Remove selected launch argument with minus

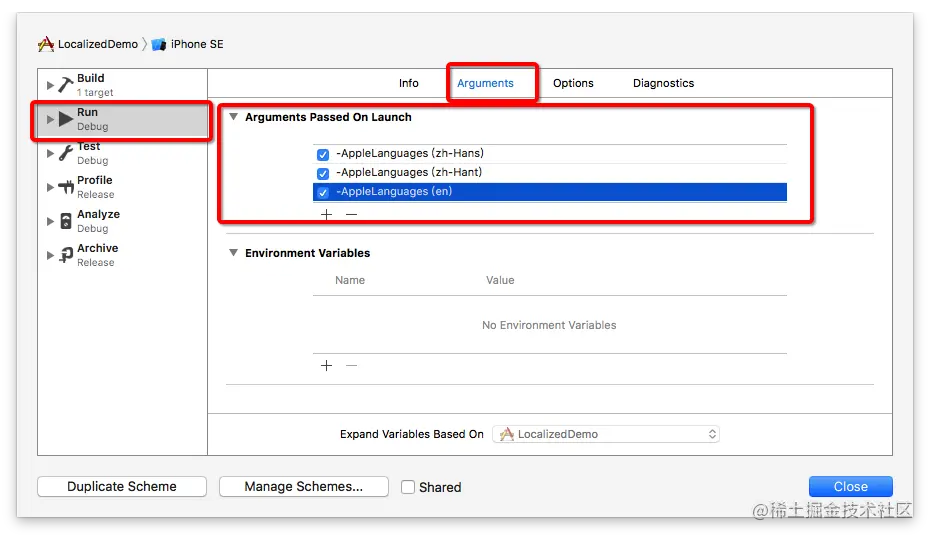point(352,214)
